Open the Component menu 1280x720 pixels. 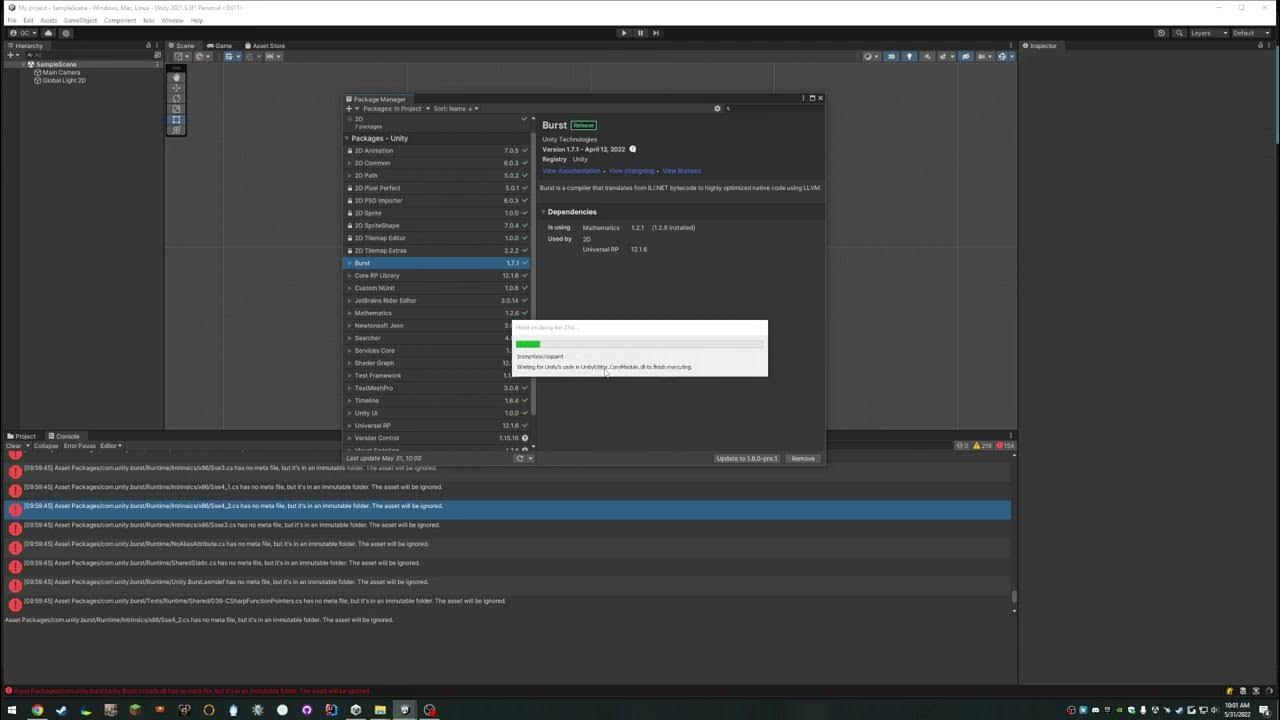(119, 20)
